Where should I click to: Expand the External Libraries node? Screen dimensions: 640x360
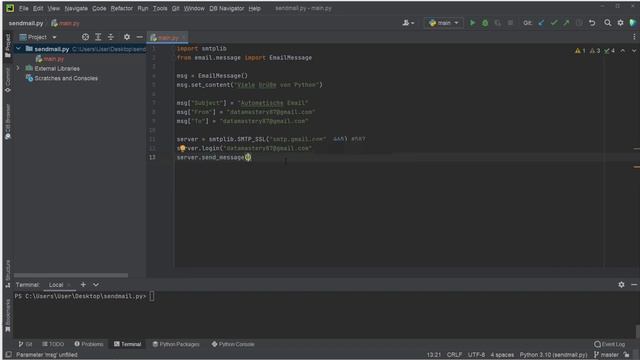click(x=18, y=68)
